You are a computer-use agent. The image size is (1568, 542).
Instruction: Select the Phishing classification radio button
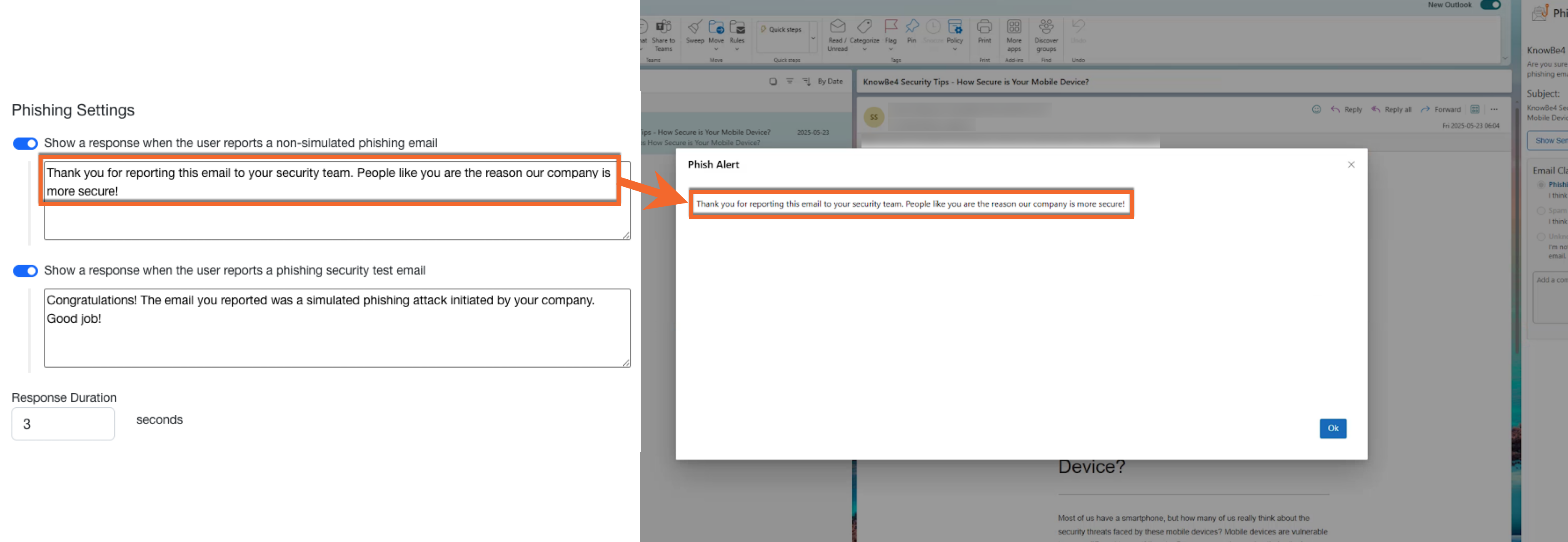click(1541, 184)
